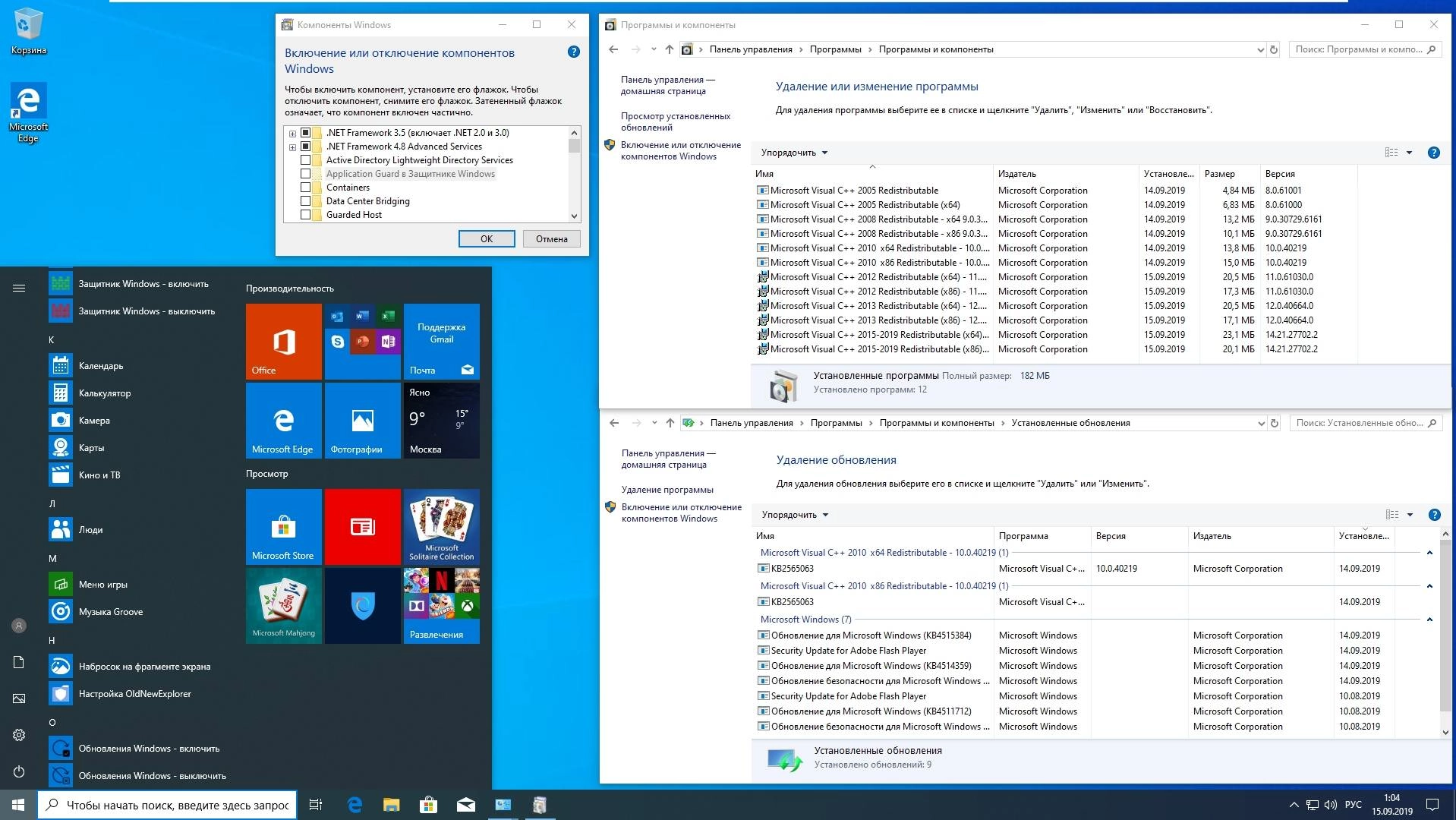Image resolution: width=1456 pixels, height=820 pixels.
Task: Open Карты in the app list
Action: pos(137,448)
